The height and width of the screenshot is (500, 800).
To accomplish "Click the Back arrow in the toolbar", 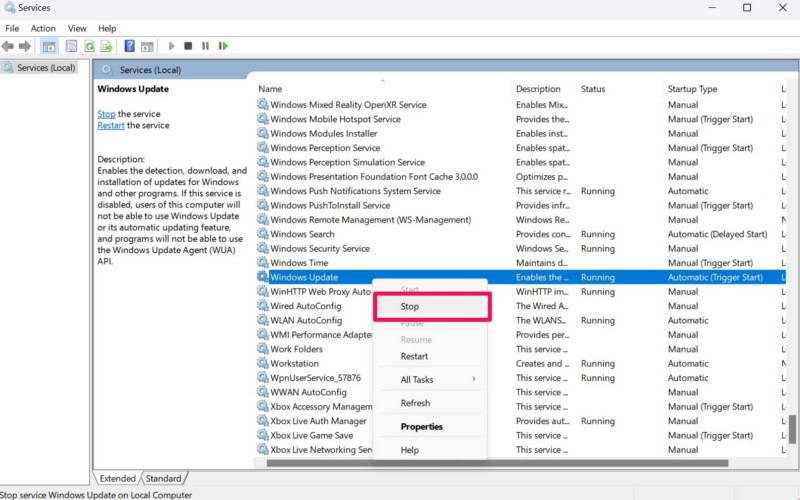I will (x=8, y=46).
